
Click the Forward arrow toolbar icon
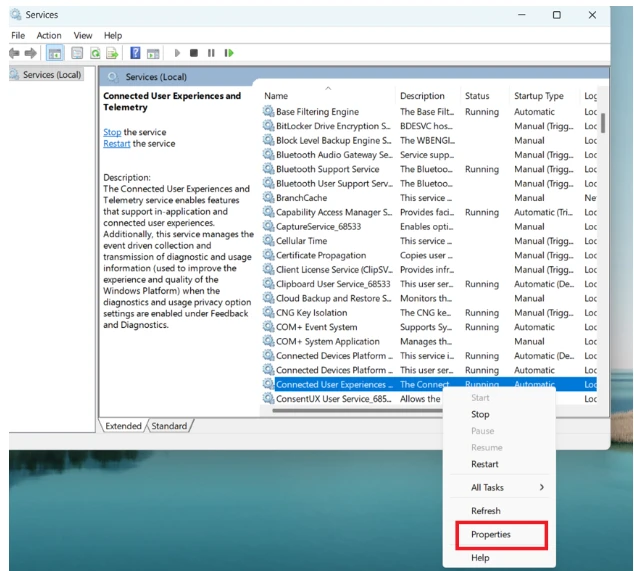coord(31,53)
